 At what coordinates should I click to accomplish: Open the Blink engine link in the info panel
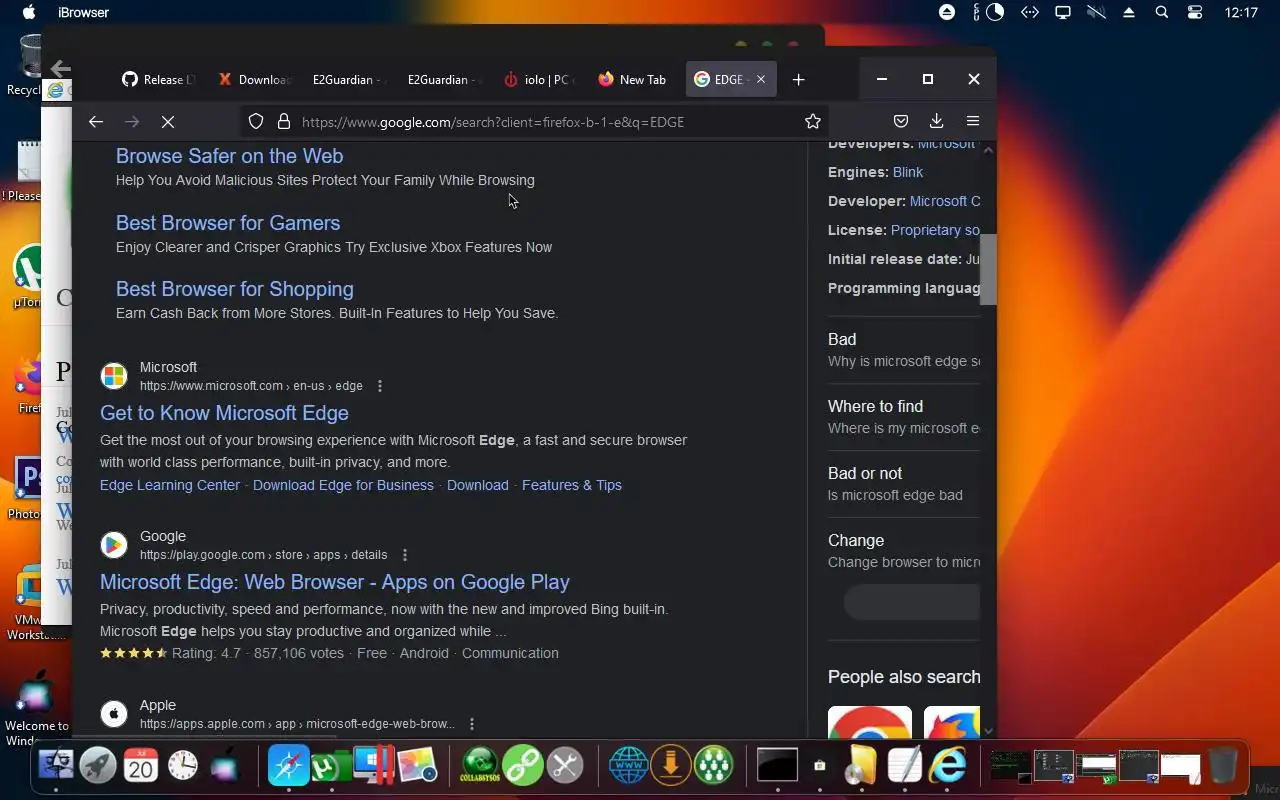908,172
